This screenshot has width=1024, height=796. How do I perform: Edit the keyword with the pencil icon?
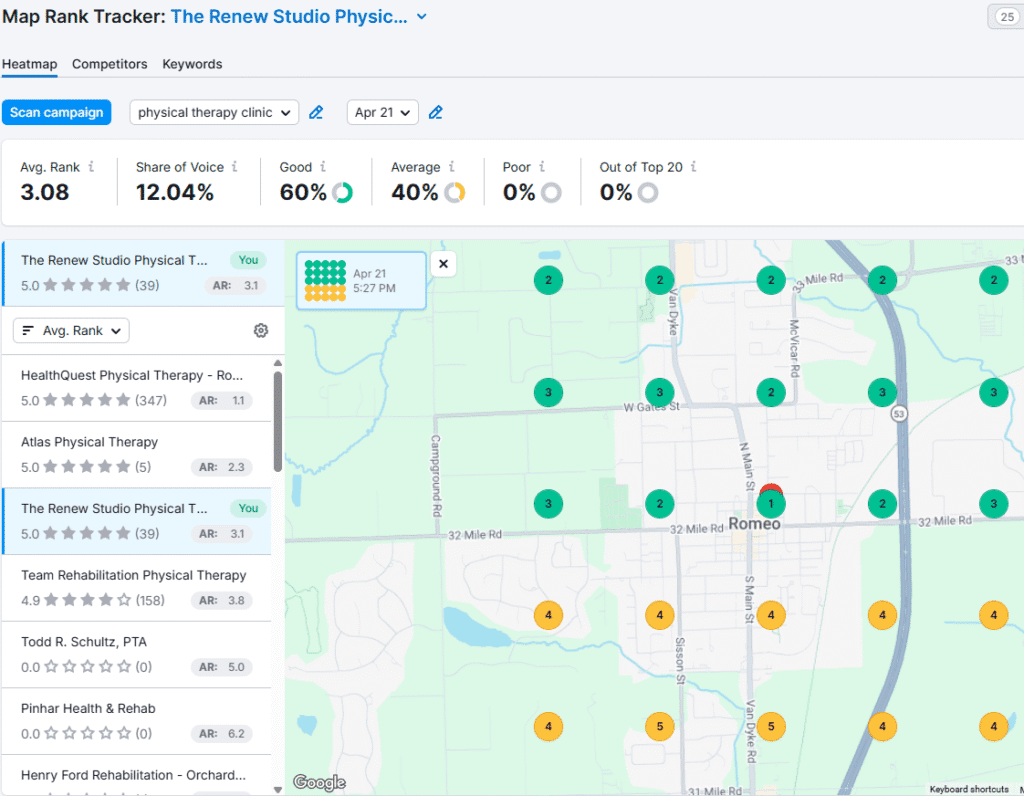tap(316, 112)
